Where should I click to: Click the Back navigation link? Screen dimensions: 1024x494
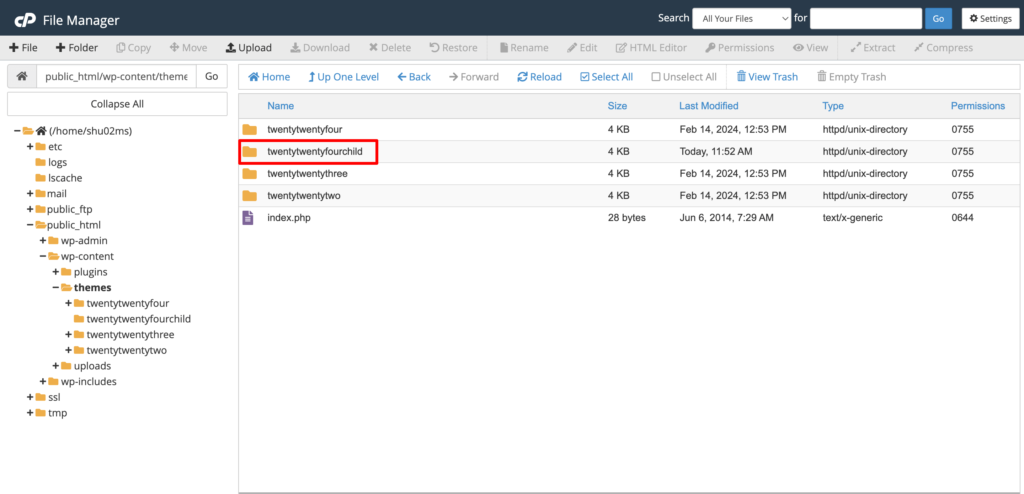414,76
